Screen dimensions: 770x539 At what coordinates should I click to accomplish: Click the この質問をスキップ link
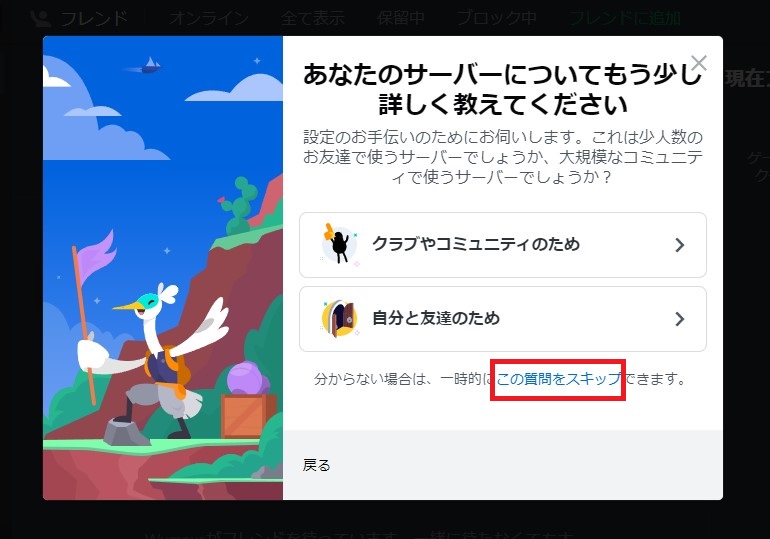[558, 379]
